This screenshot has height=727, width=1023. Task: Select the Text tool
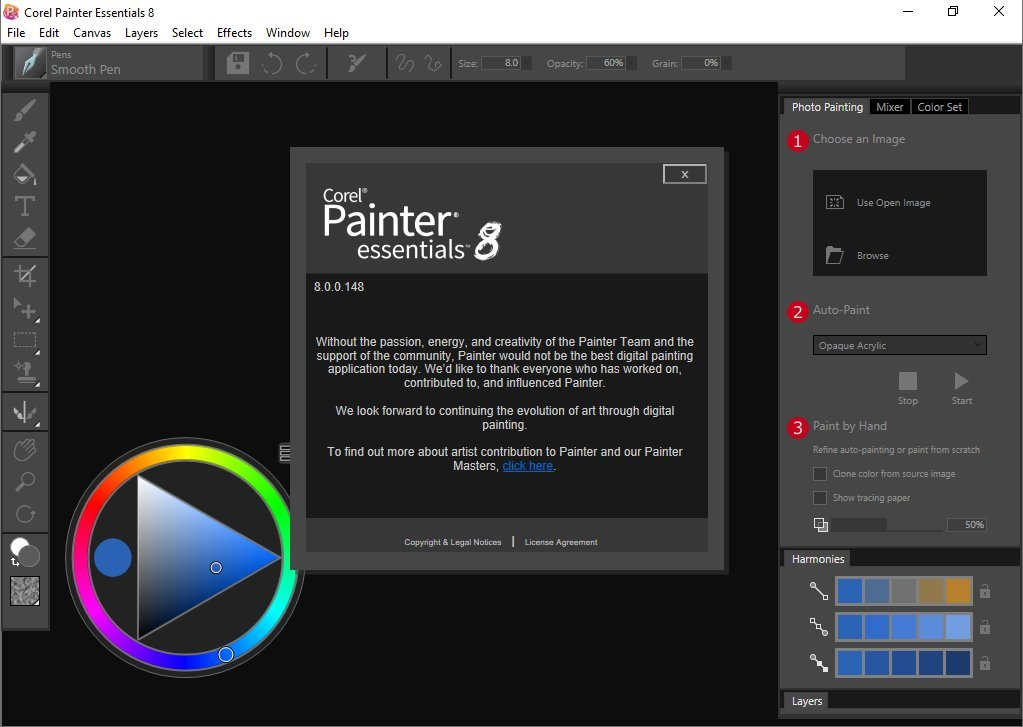(x=25, y=206)
